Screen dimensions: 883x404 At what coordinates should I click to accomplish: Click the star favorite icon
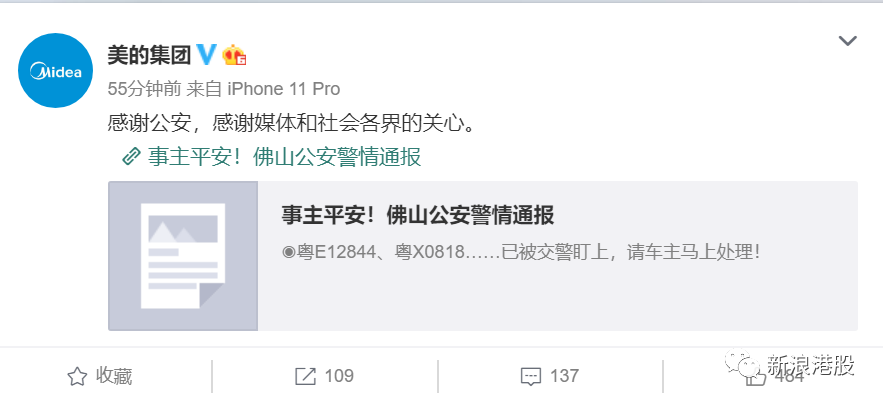pyautogui.click(x=77, y=376)
